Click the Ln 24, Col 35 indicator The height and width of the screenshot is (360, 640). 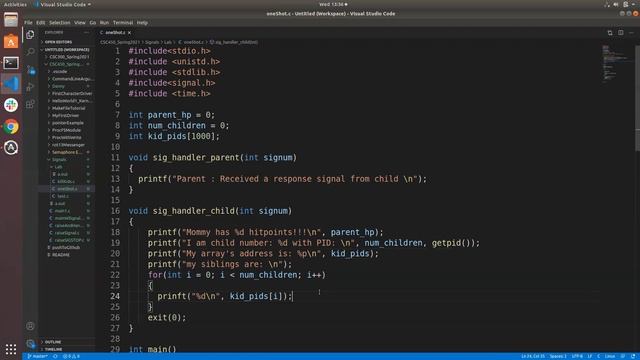pos(533,356)
